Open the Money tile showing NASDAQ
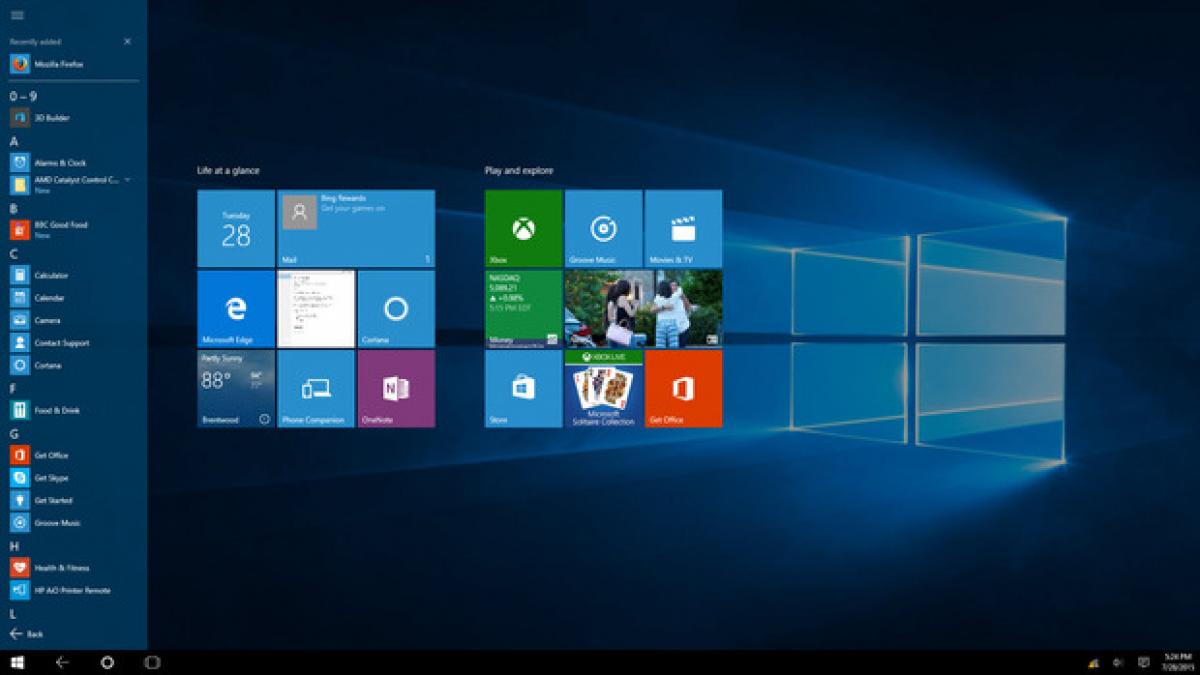This screenshot has width=1200, height=675. click(x=521, y=305)
